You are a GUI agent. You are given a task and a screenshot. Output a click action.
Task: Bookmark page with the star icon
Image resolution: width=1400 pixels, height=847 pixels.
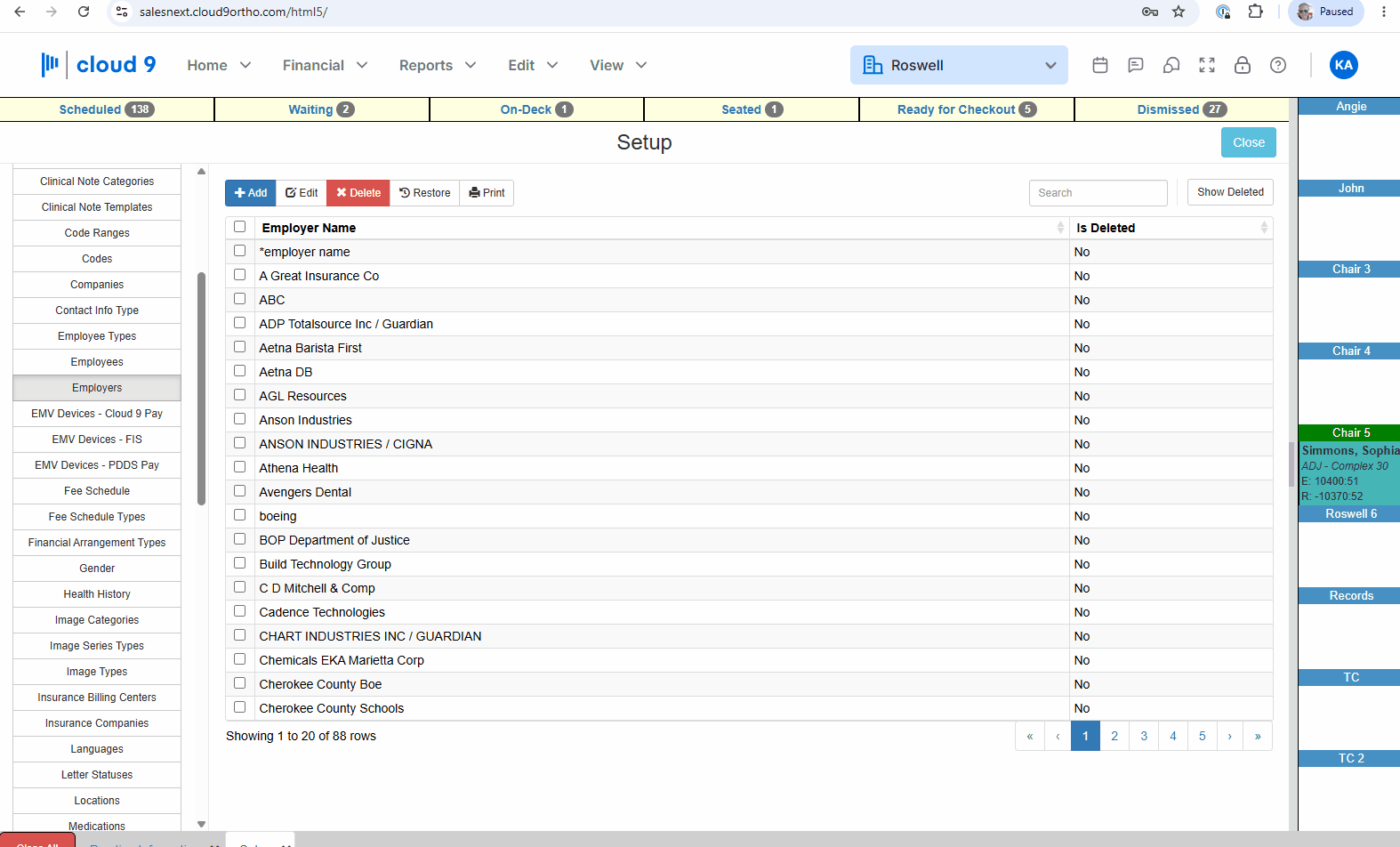(1179, 12)
